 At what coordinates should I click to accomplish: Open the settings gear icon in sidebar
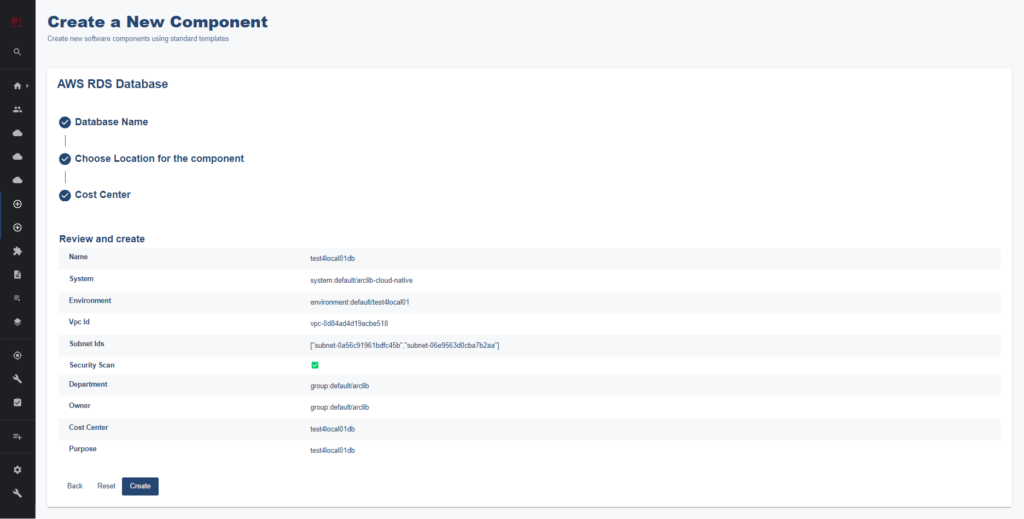click(17, 469)
